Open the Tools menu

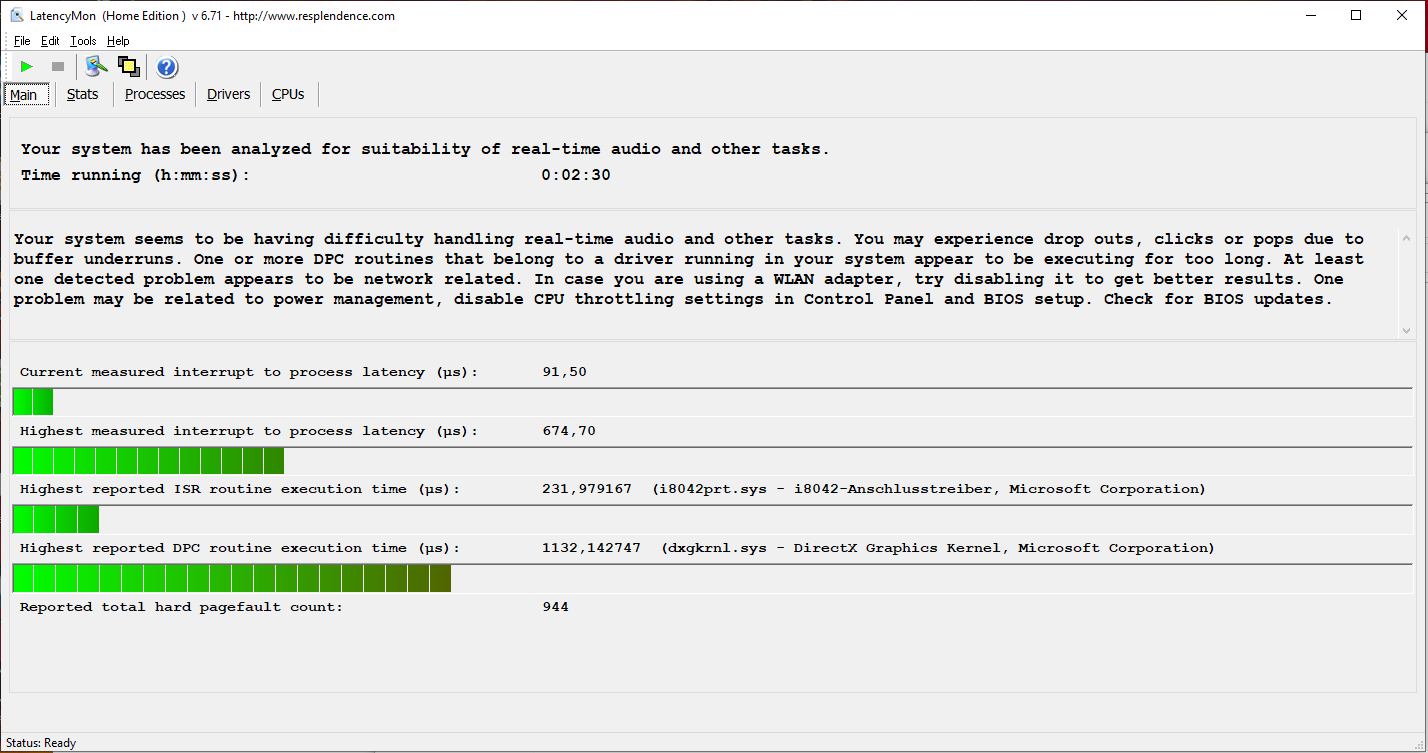83,41
